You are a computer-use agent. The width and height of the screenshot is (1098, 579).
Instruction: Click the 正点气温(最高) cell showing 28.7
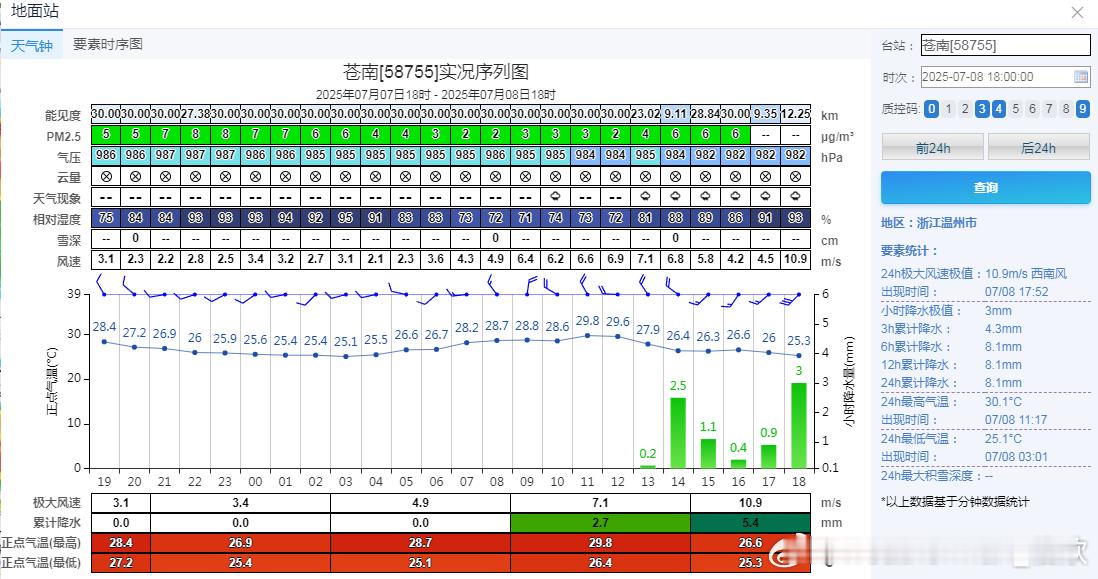click(420, 543)
